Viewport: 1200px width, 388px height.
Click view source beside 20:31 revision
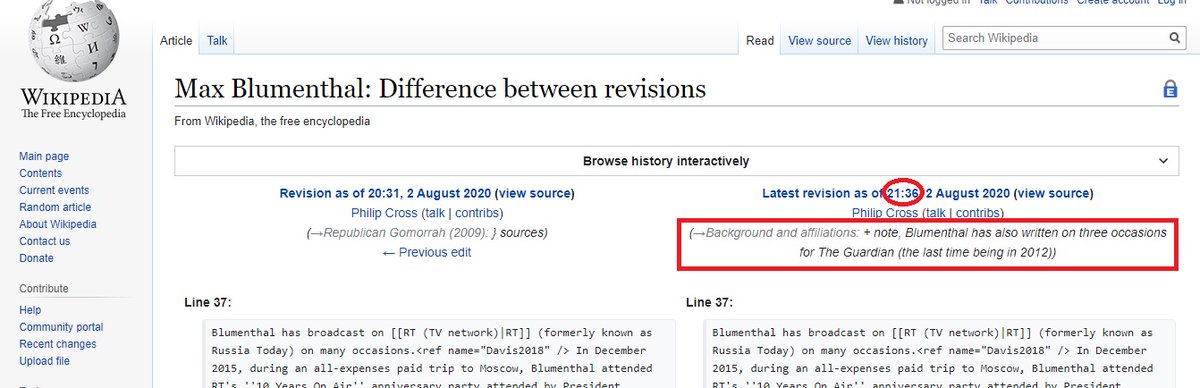(x=535, y=193)
